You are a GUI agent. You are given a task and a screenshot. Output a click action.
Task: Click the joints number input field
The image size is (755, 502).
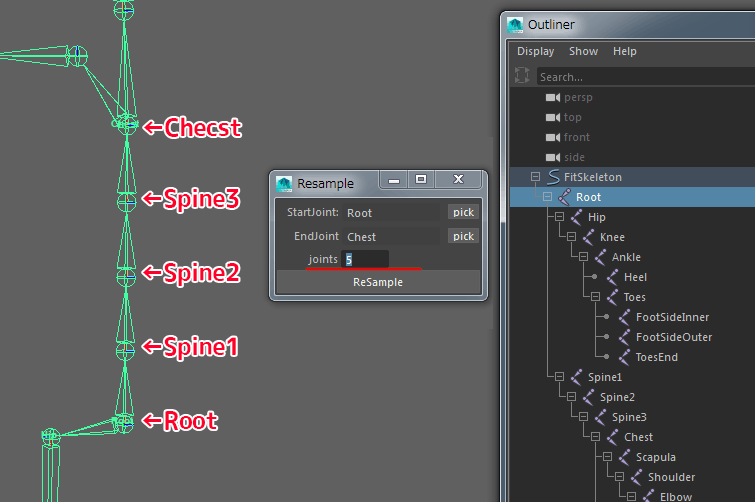coord(365,259)
